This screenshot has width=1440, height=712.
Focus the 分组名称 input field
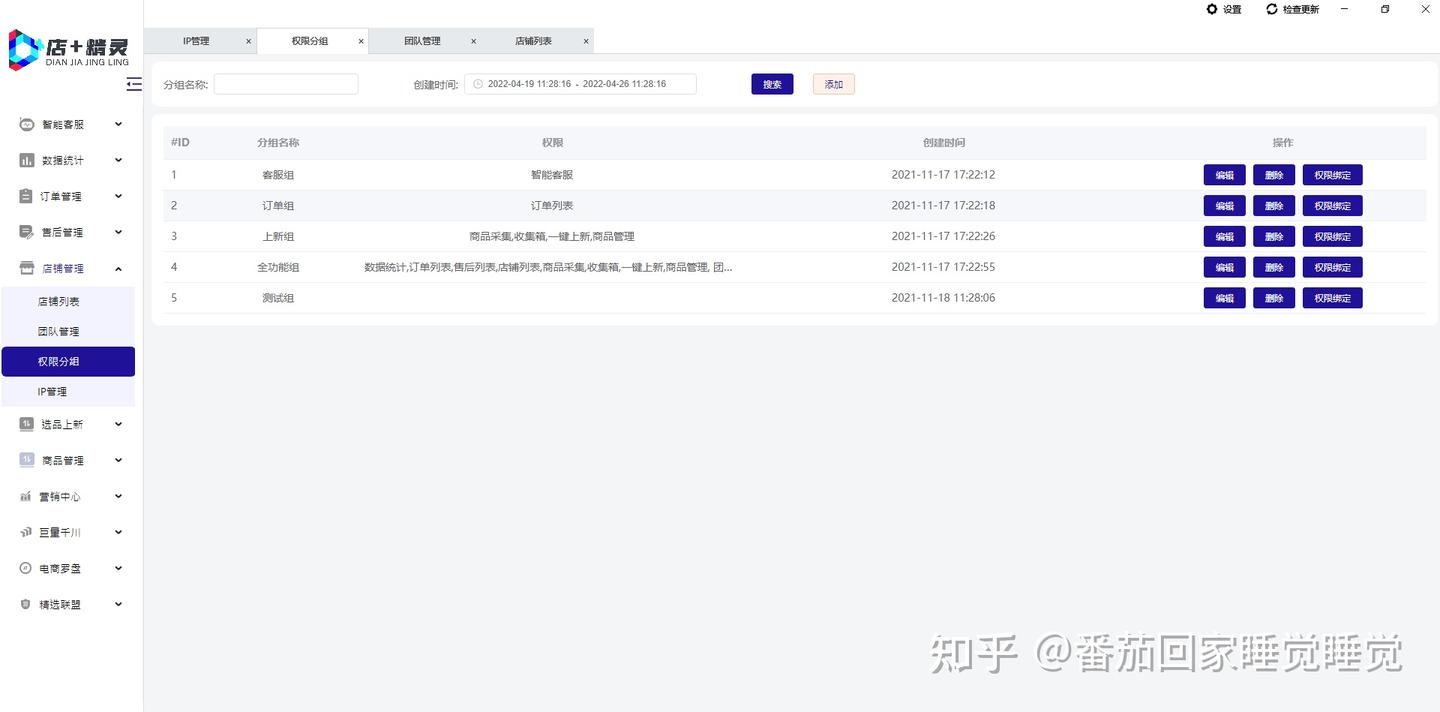(x=286, y=85)
